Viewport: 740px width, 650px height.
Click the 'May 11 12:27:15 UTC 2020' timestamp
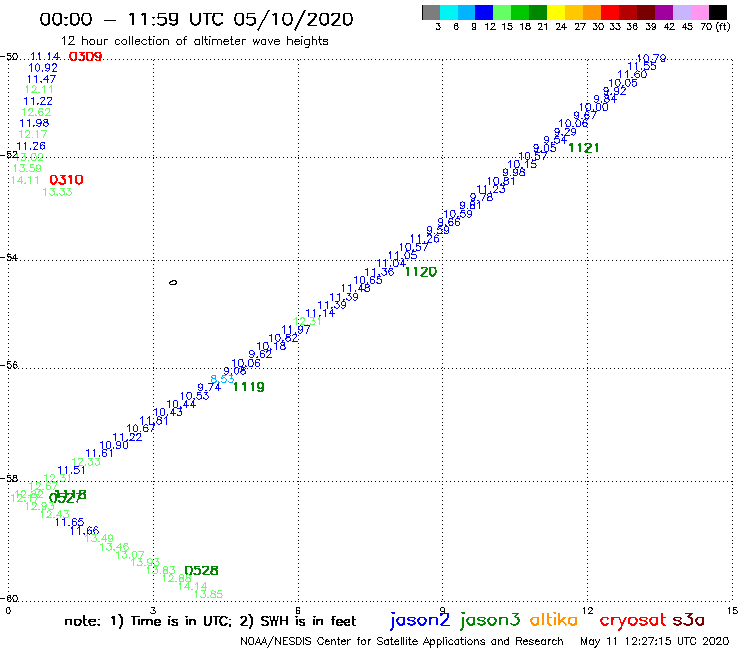tap(655, 641)
